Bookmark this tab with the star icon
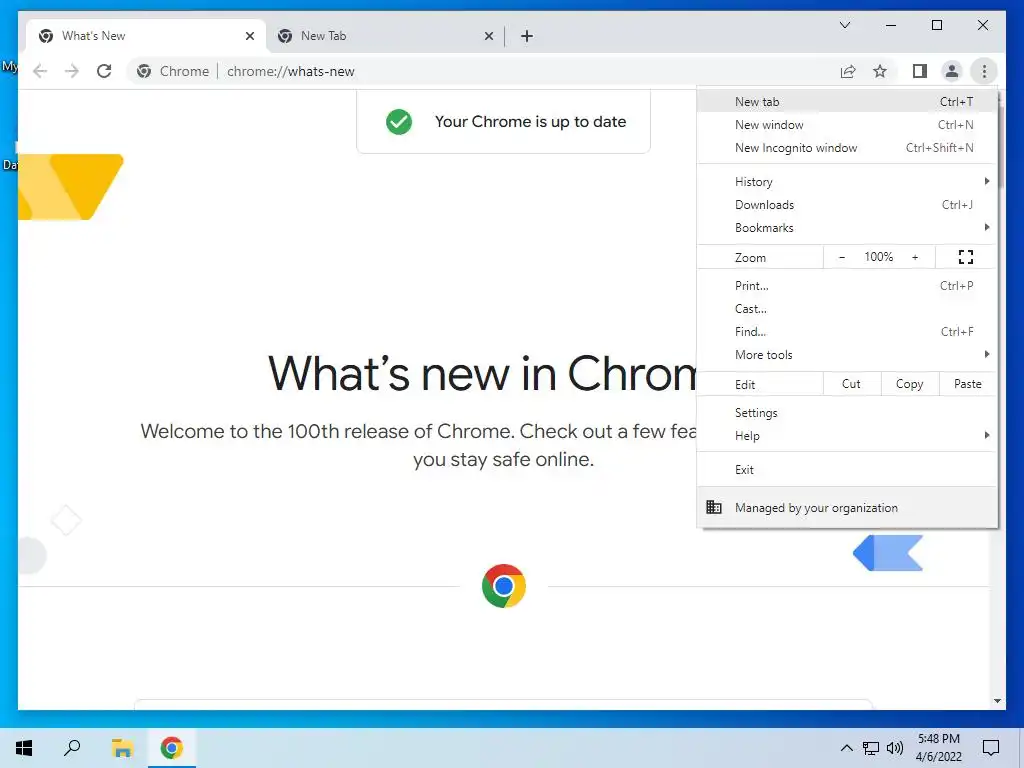The image size is (1024, 768). click(x=880, y=71)
